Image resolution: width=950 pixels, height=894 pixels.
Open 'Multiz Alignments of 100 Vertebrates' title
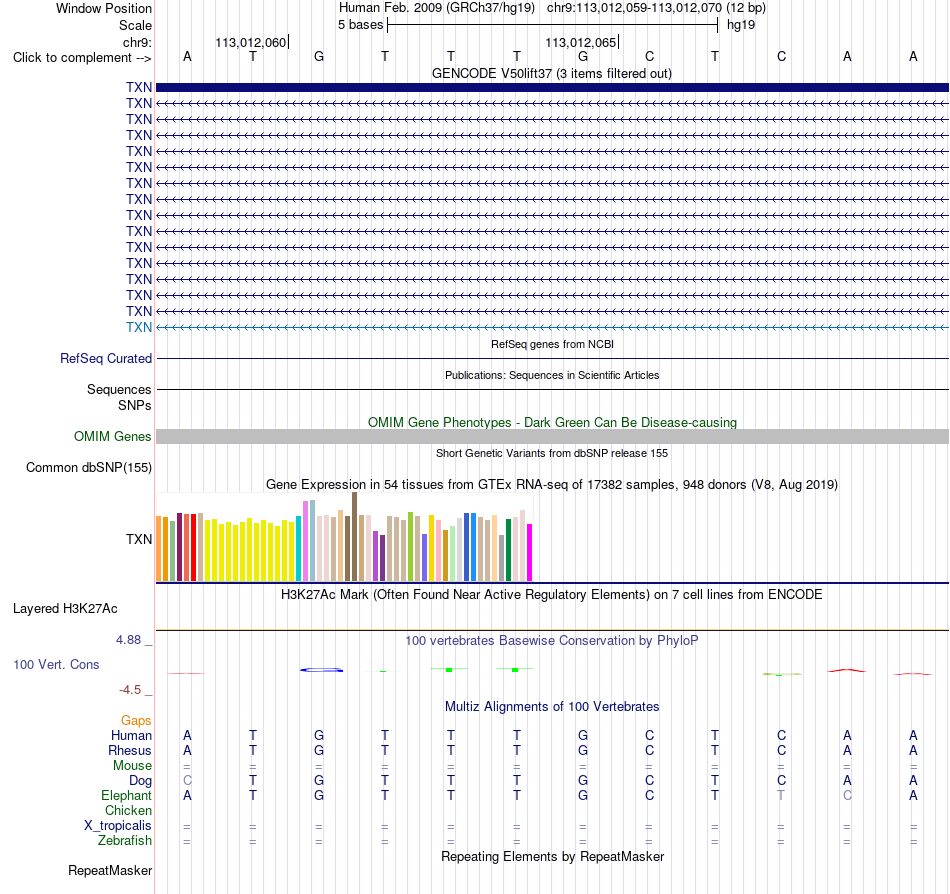pyautogui.click(x=552, y=706)
